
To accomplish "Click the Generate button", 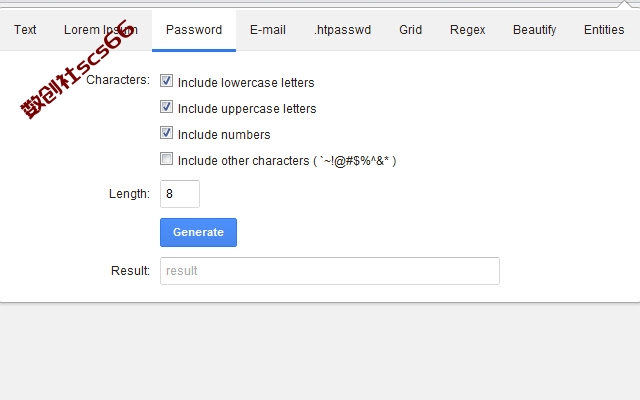I will click(198, 232).
